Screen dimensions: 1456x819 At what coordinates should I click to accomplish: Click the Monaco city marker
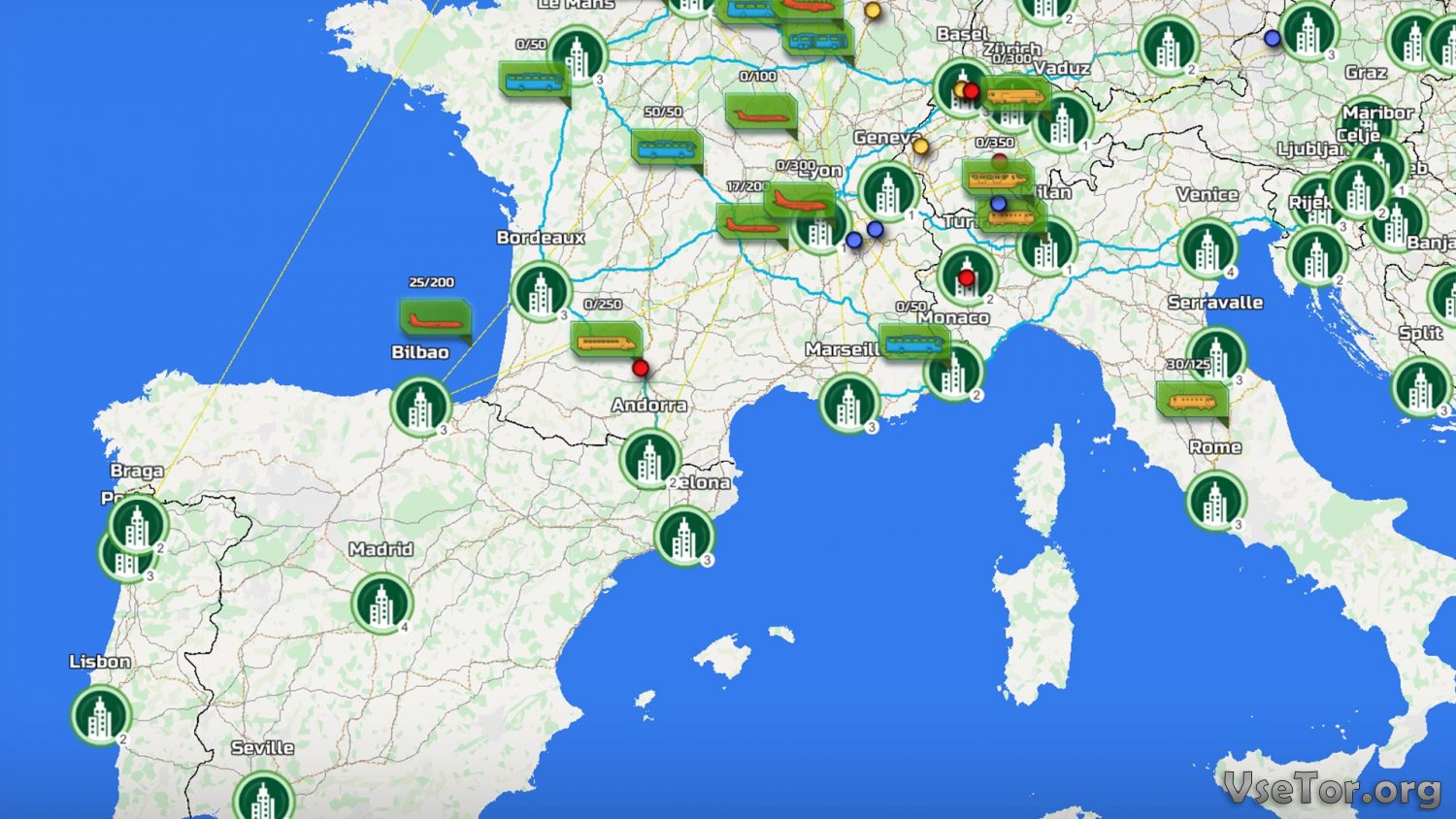point(954,371)
